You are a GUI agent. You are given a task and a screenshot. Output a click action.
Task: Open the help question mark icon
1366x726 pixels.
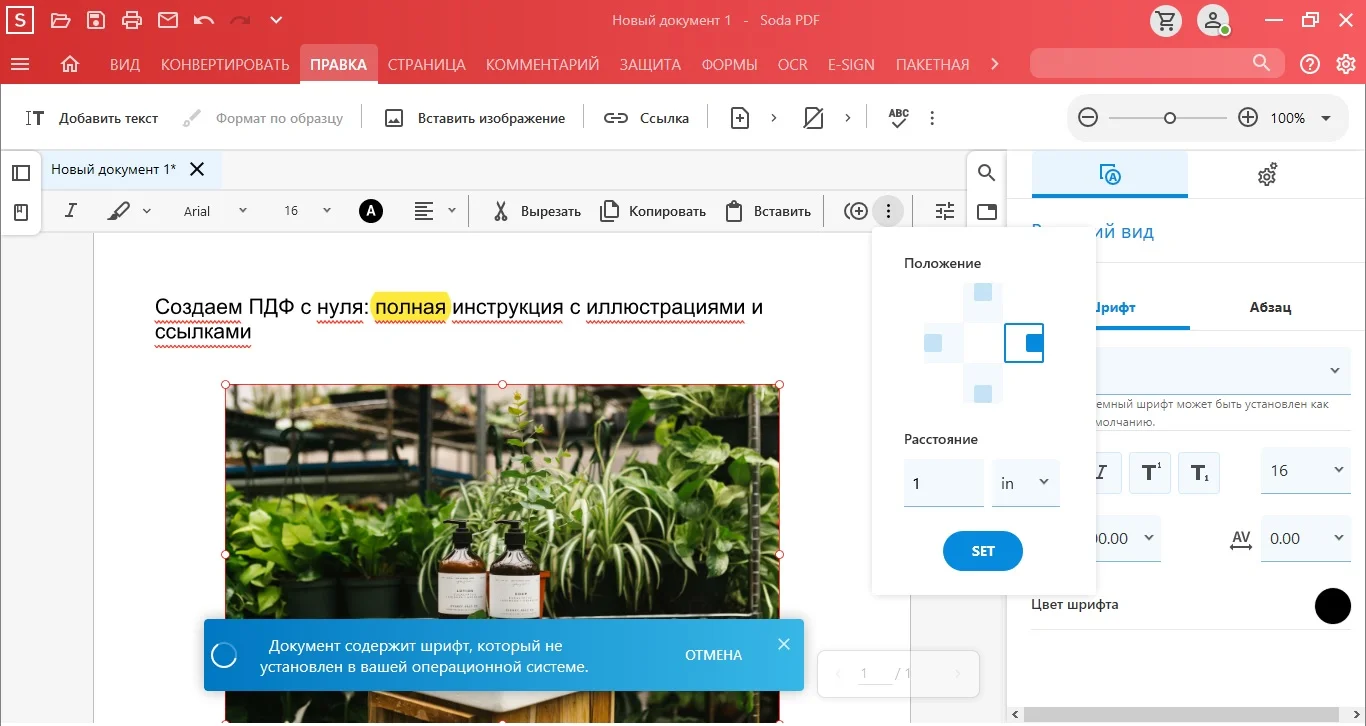(x=1310, y=64)
